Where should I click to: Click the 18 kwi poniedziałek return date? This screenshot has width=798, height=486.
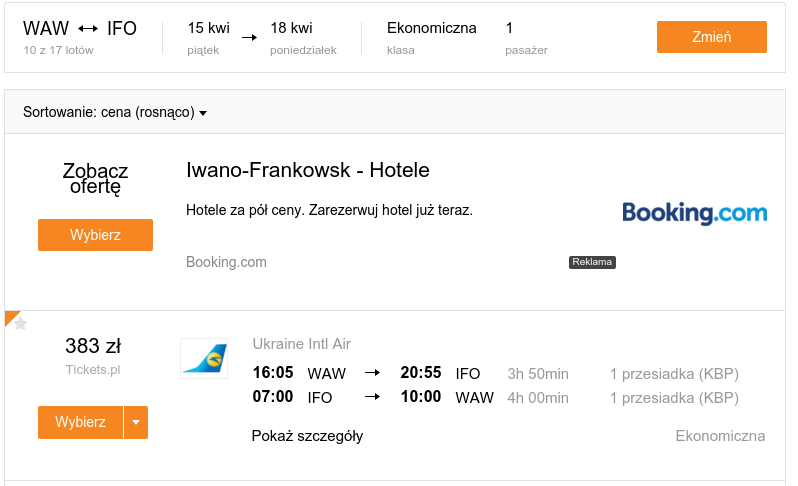[303, 38]
